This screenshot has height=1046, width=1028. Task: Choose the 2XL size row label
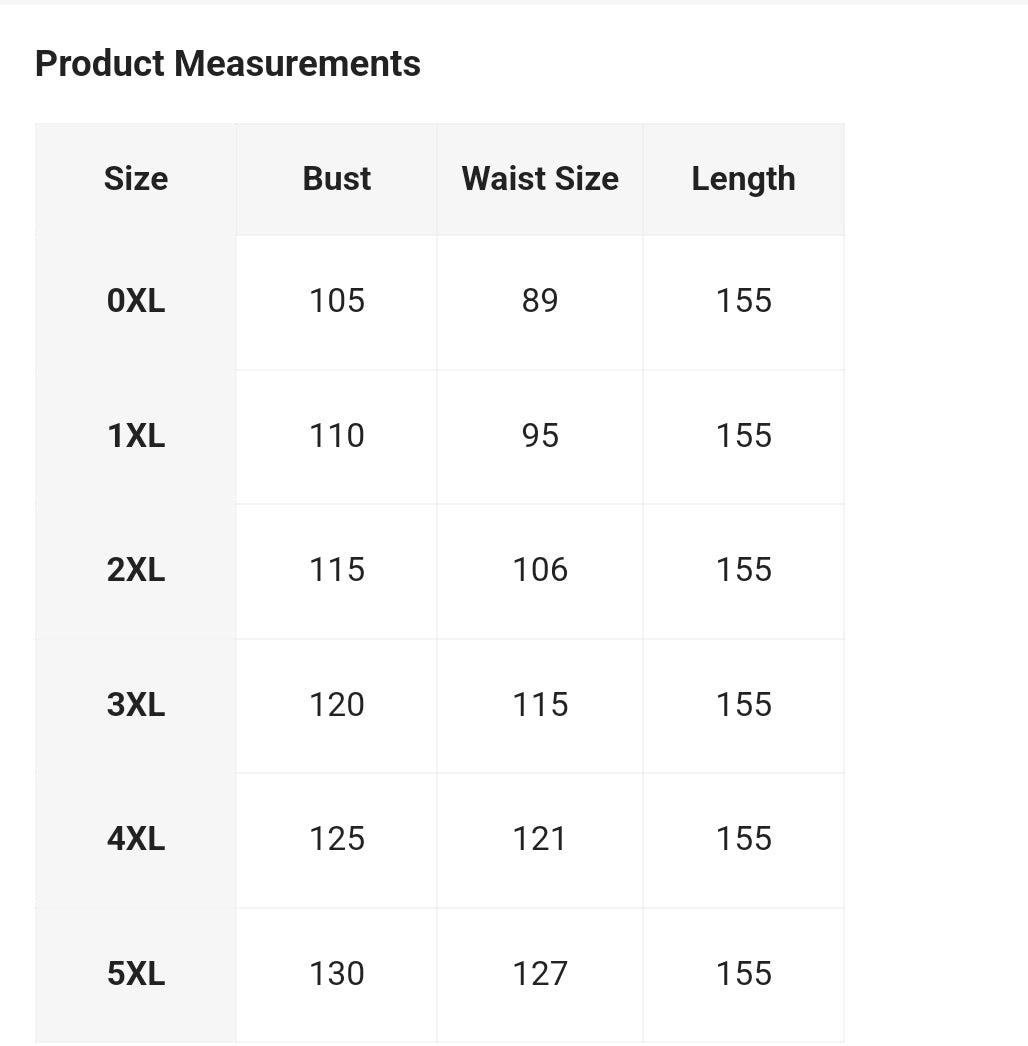coord(136,570)
